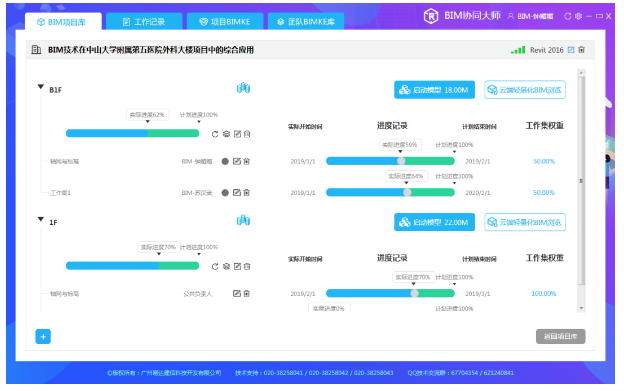Click the project building icon beside title
This screenshot has height=391, width=624.
coord(36,50)
